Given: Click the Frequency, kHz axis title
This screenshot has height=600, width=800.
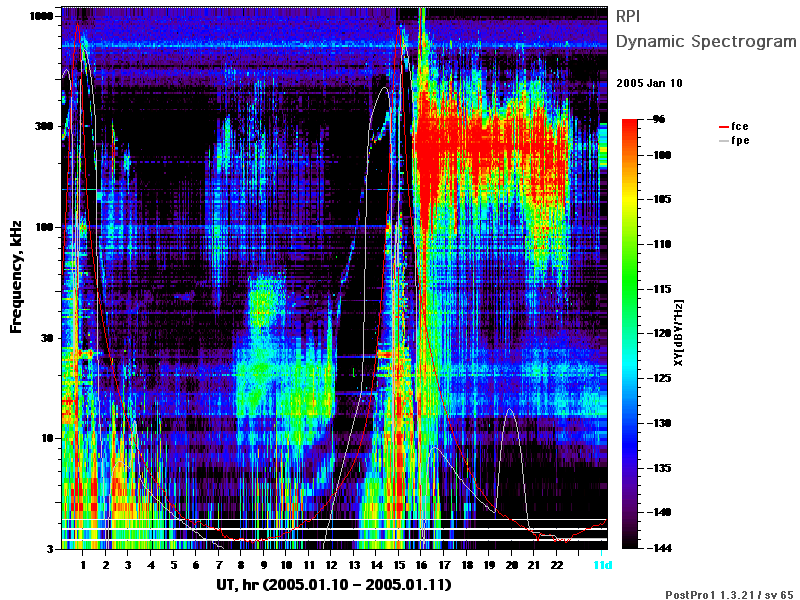Looking at the screenshot, I should pos(16,277).
